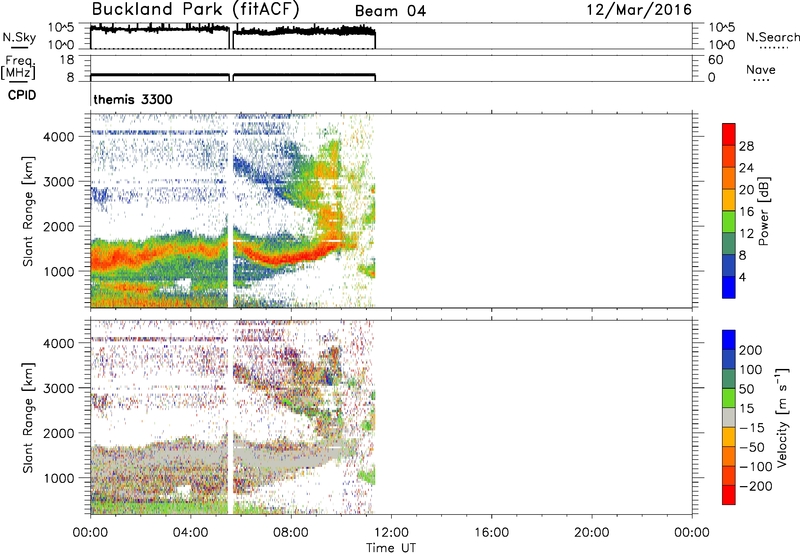This screenshot has height=554, width=800.
Task: Click the date '12/Mar/2016'
Action: (x=639, y=9)
